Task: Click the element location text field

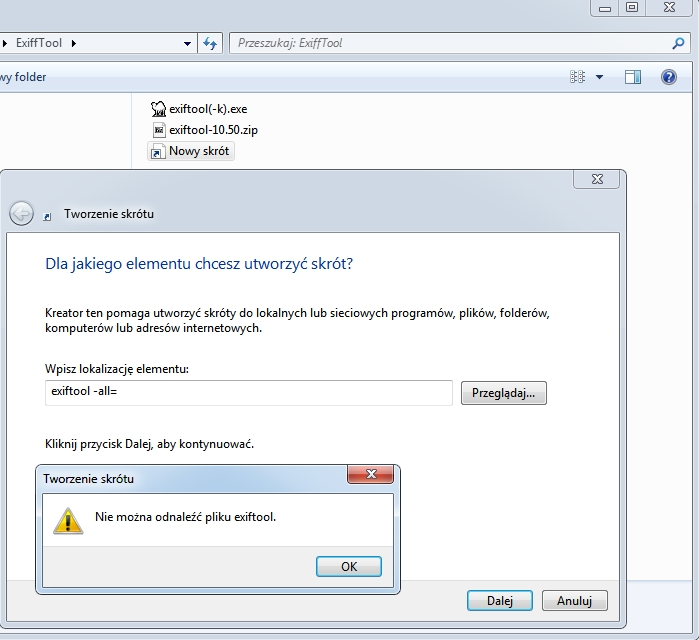Action: tap(249, 393)
